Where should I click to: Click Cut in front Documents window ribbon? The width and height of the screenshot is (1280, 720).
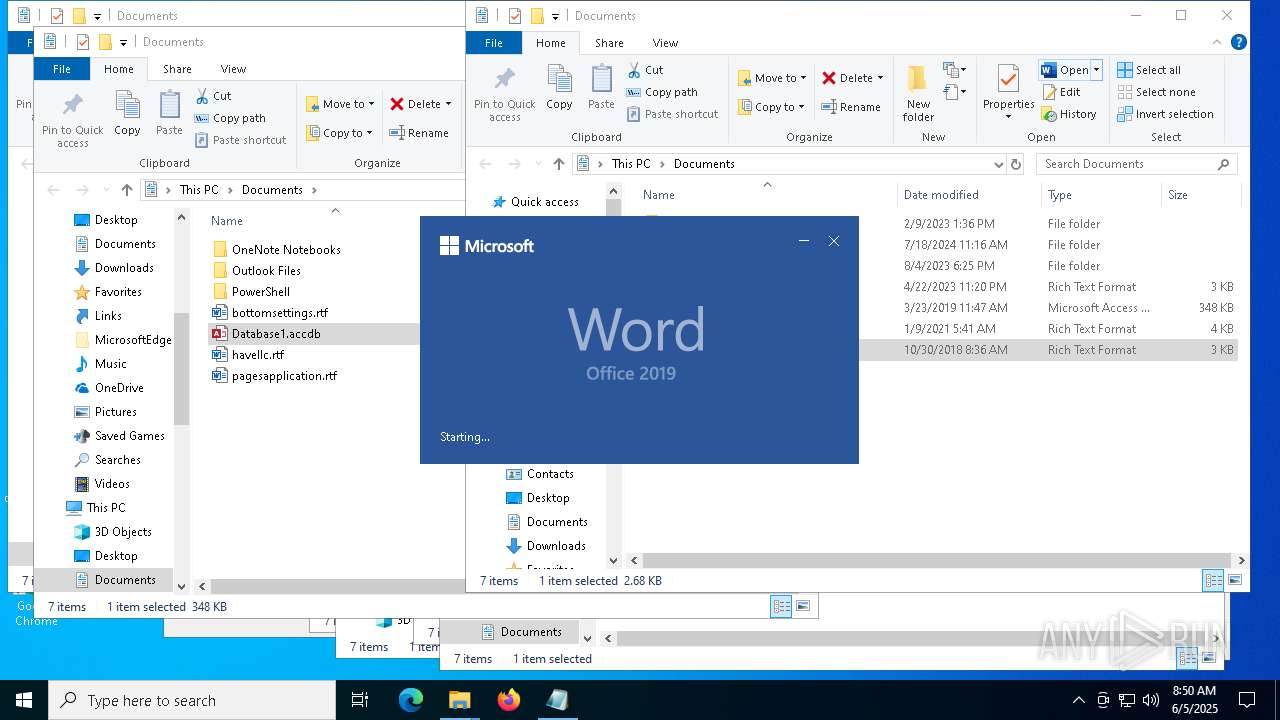645,70
